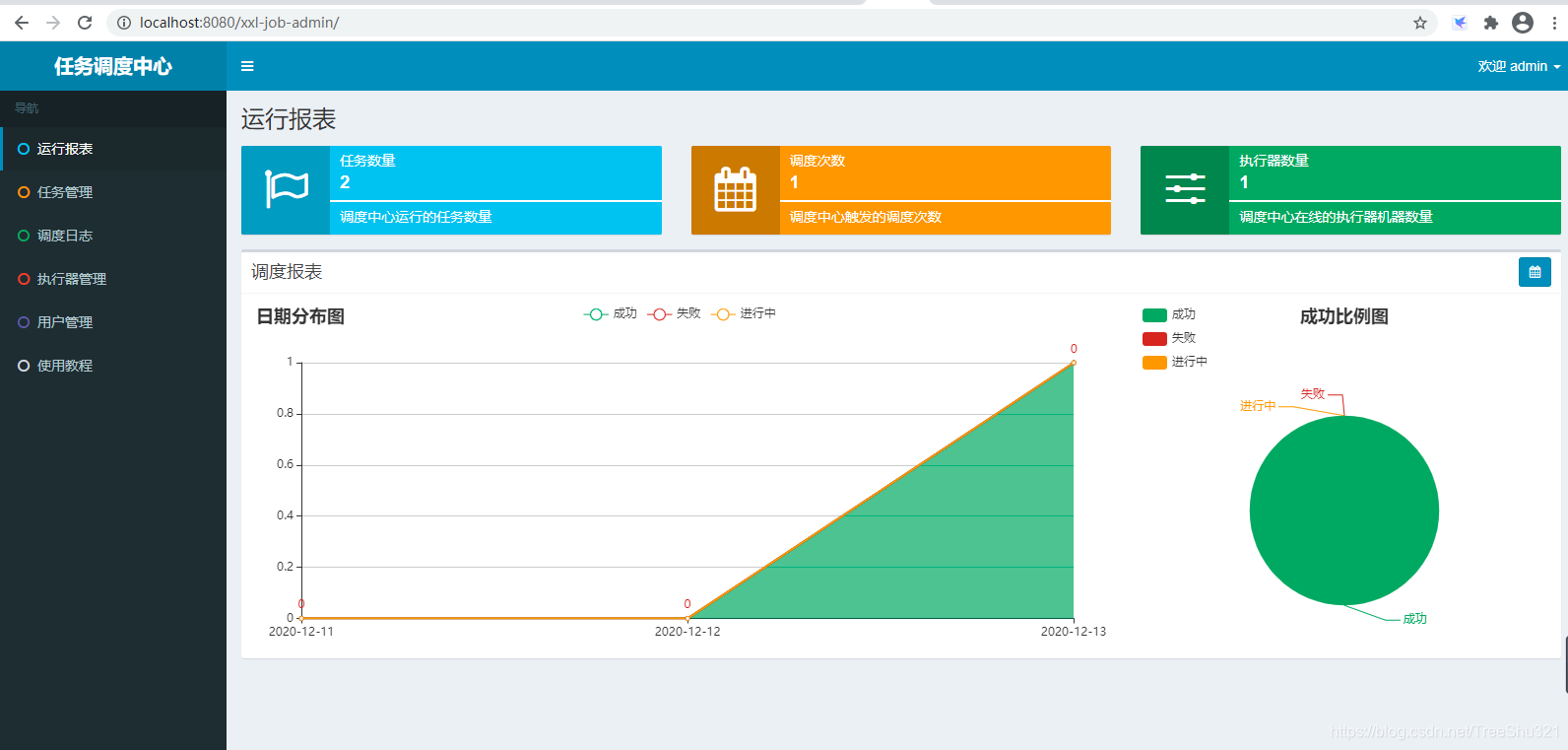This screenshot has width=1568, height=750.
Task: Click the 调度中心触发的调度次数 card text
Action: (x=866, y=217)
